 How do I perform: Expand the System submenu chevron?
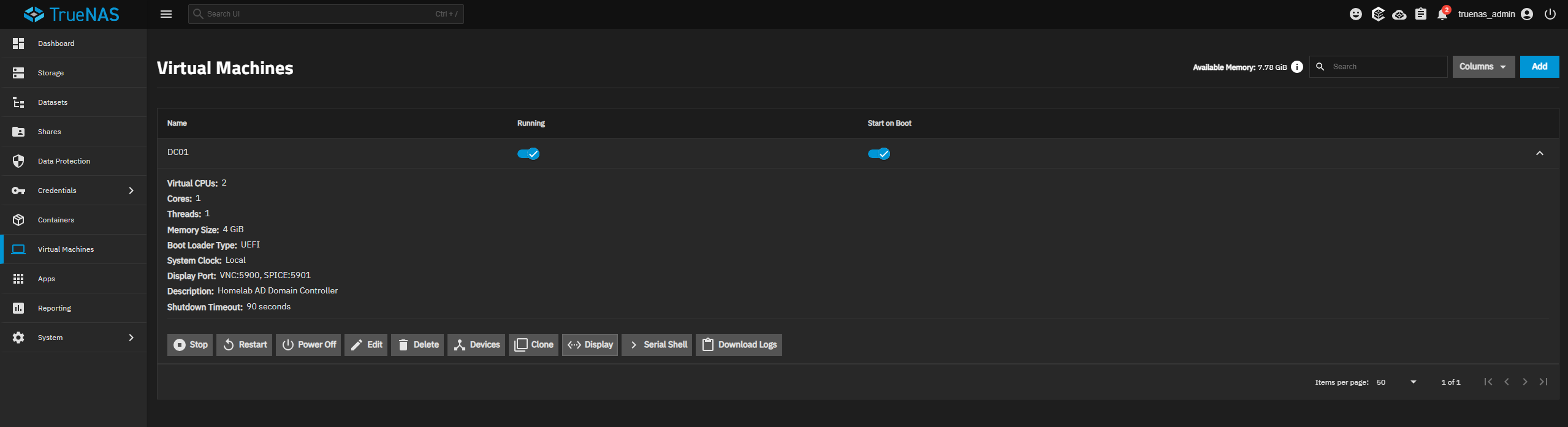pyautogui.click(x=131, y=338)
